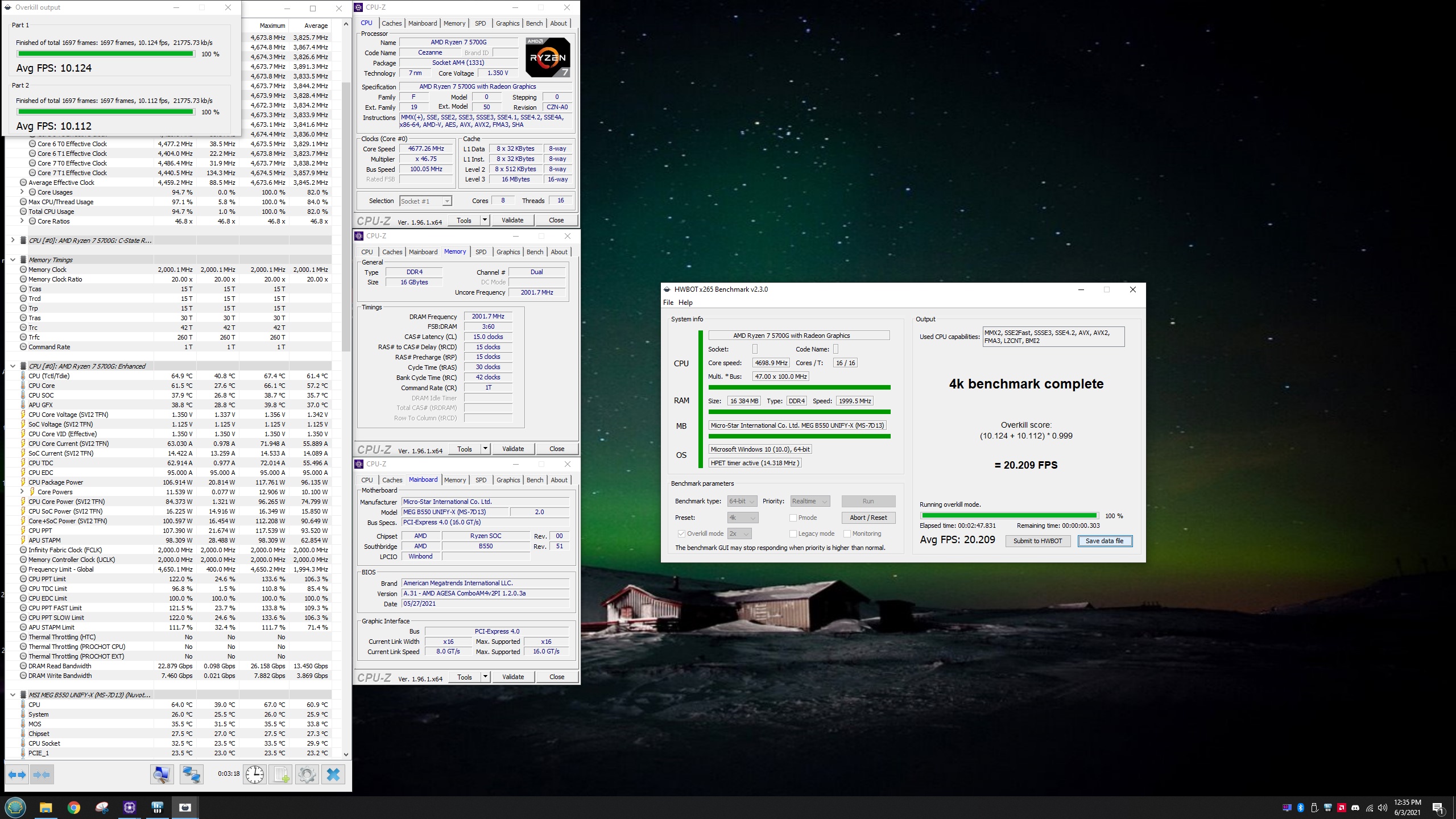Open HWiNFO sensor settings gear icon
Image resolution: width=1456 pixels, height=819 pixels.
tap(307, 775)
